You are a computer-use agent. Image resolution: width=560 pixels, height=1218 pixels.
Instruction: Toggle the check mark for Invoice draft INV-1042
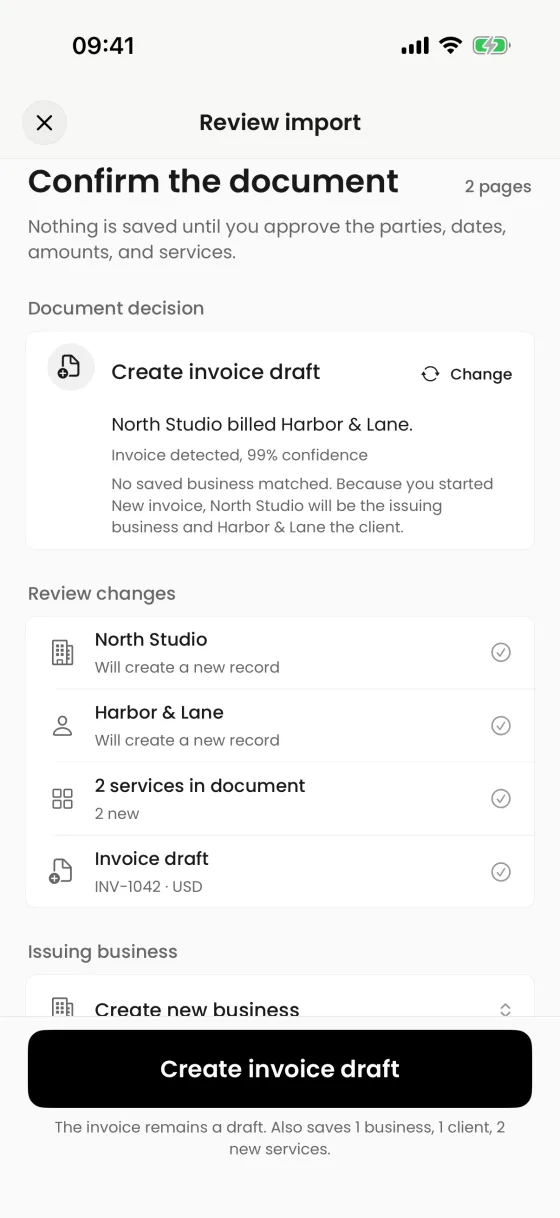coord(501,872)
